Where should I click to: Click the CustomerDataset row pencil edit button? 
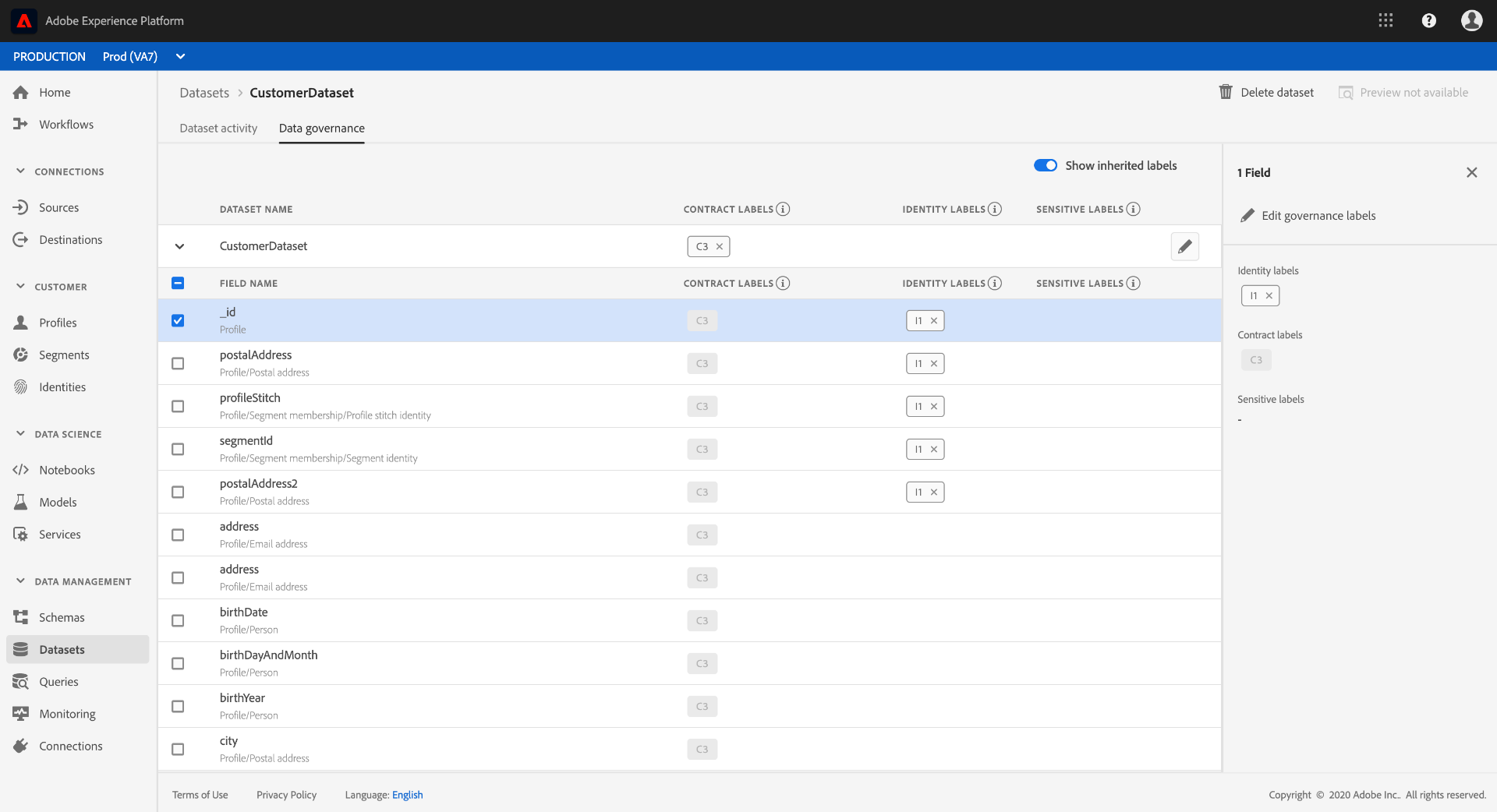[x=1184, y=247]
